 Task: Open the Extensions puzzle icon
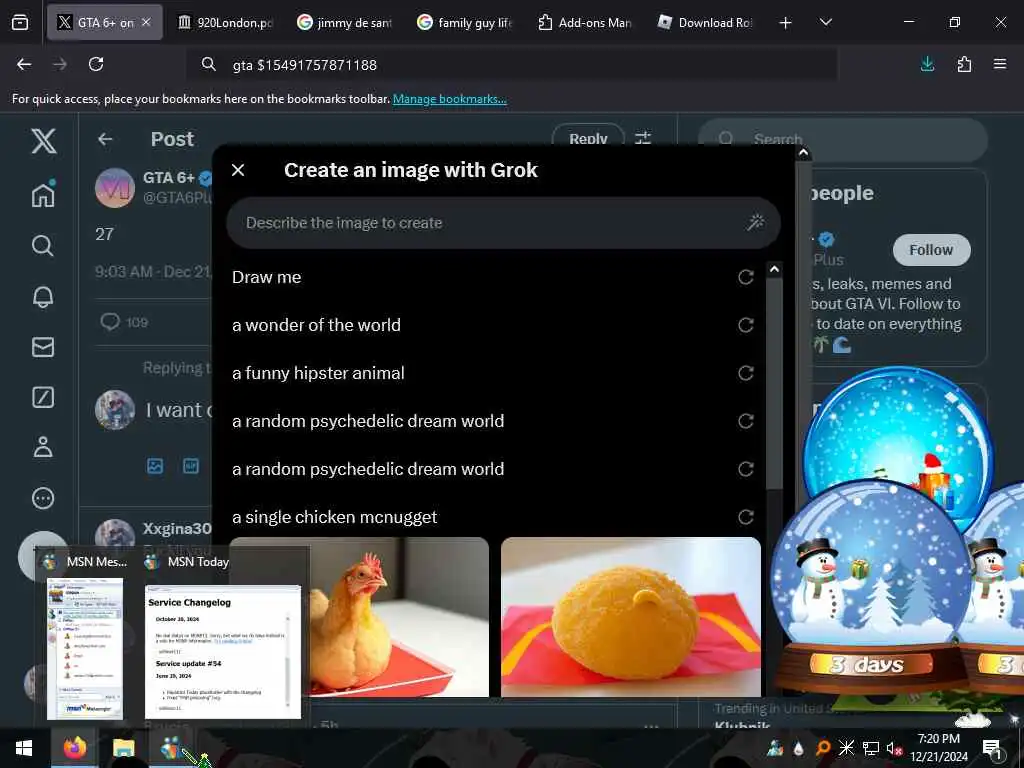coord(964,64)
